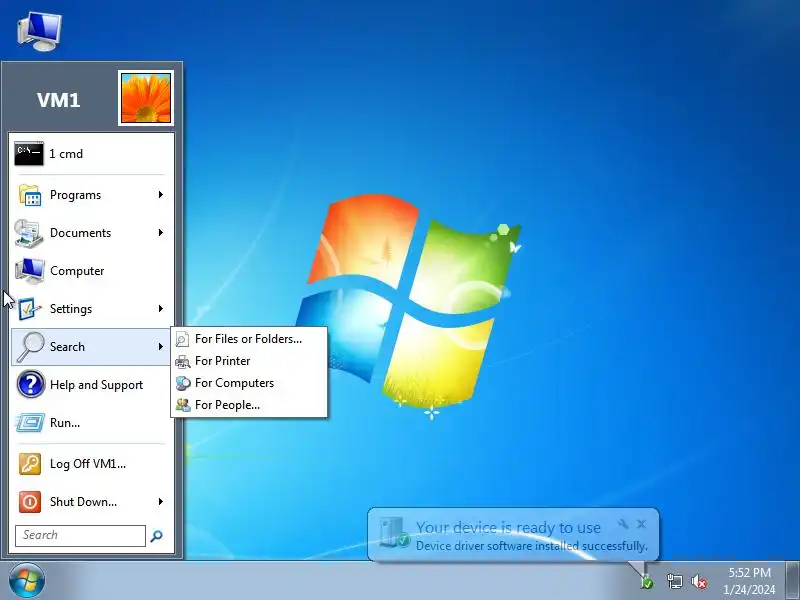This screenshot has height=600, width=800.
Task: Click the VM1 user name header
Action: 59,99
